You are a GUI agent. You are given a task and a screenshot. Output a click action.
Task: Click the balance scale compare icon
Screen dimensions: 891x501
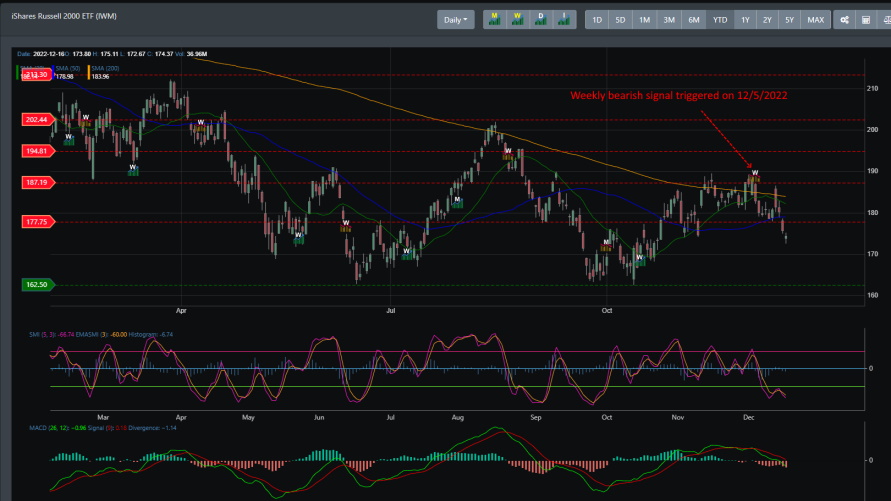tap(885, 20)
